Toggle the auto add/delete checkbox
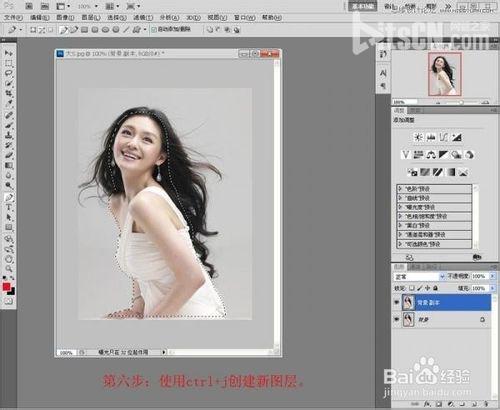The height and width of the screenshot is (410, 500). [154, 30]
